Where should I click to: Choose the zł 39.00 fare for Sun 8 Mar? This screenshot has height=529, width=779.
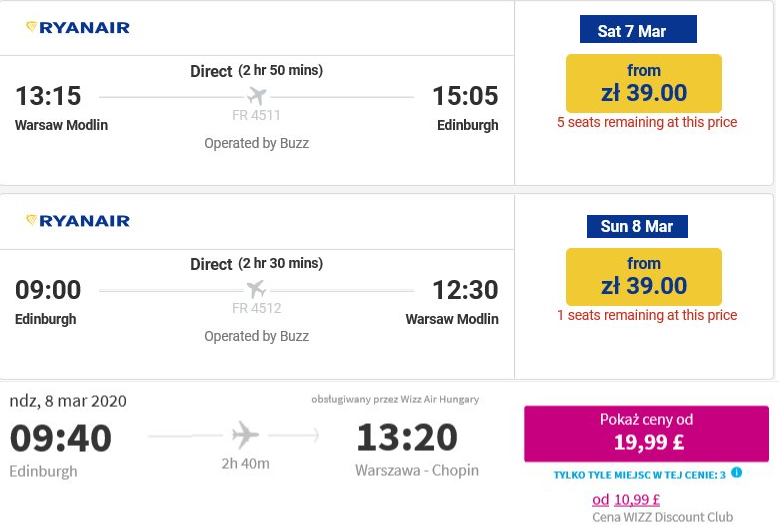pyautogui.click(x=643, y=277)
